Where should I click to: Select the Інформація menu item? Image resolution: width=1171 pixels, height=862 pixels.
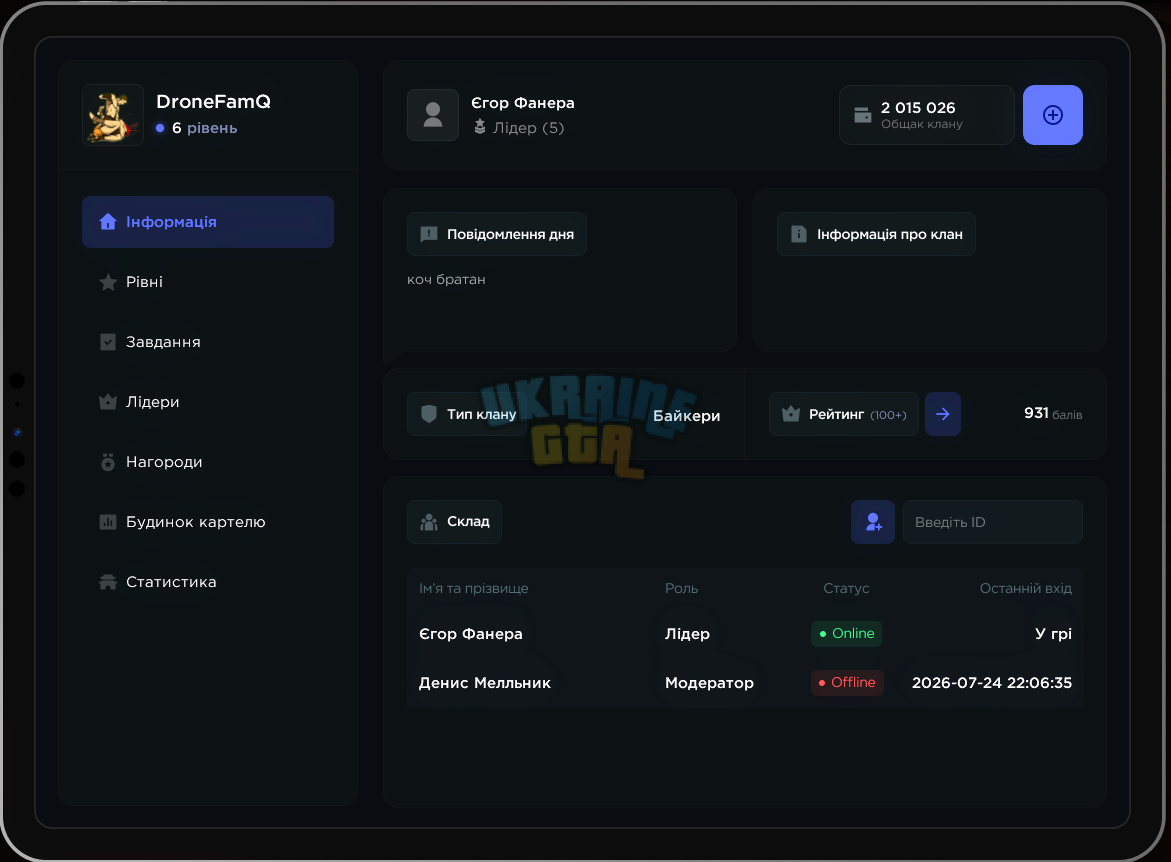pyautogui.click(x=208, y=222)
